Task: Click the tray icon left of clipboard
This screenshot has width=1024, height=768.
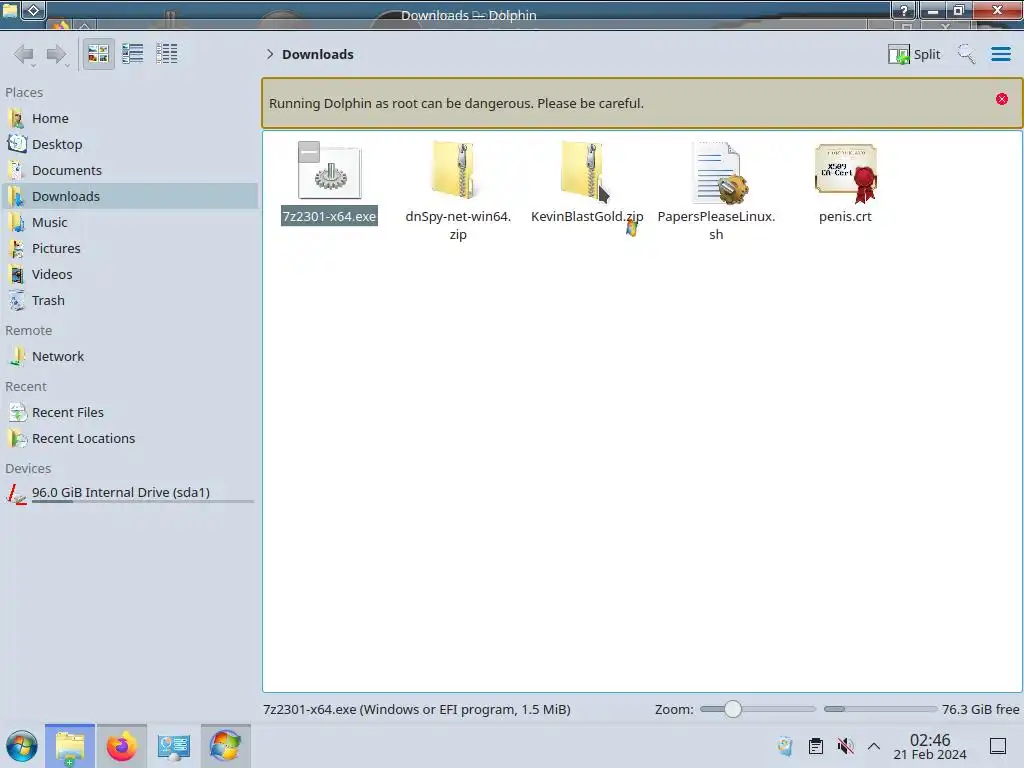Action: coord(786,746)
